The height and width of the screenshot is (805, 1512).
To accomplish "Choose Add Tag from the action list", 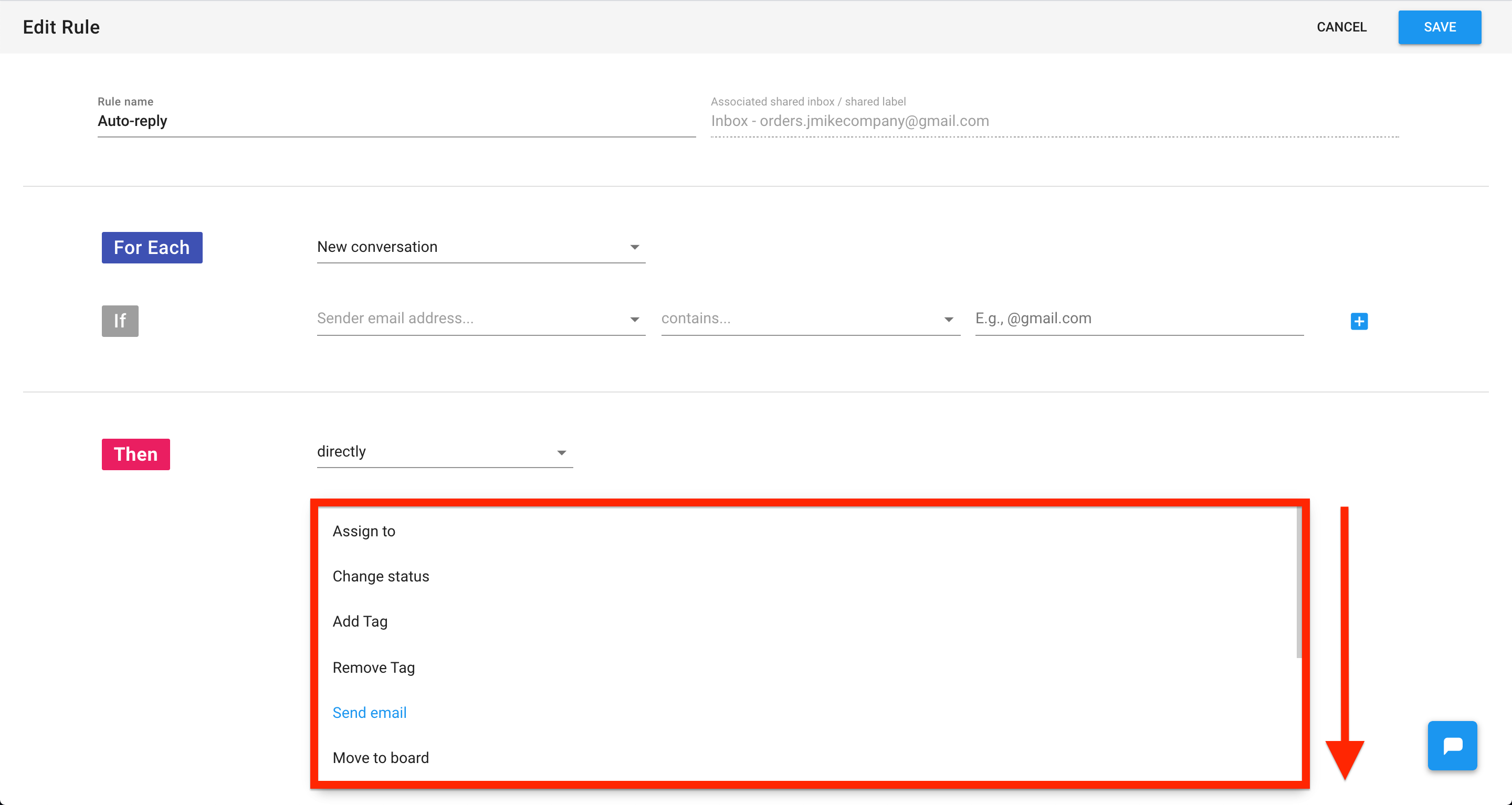I will (807, 621).
